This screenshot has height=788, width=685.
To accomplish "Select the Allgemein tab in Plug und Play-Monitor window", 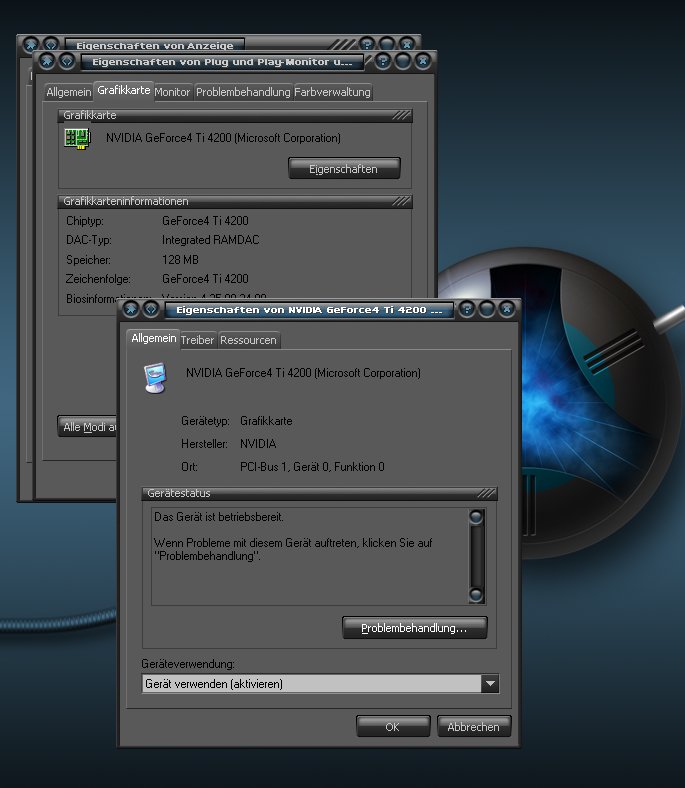I will (x=69, y=92).
